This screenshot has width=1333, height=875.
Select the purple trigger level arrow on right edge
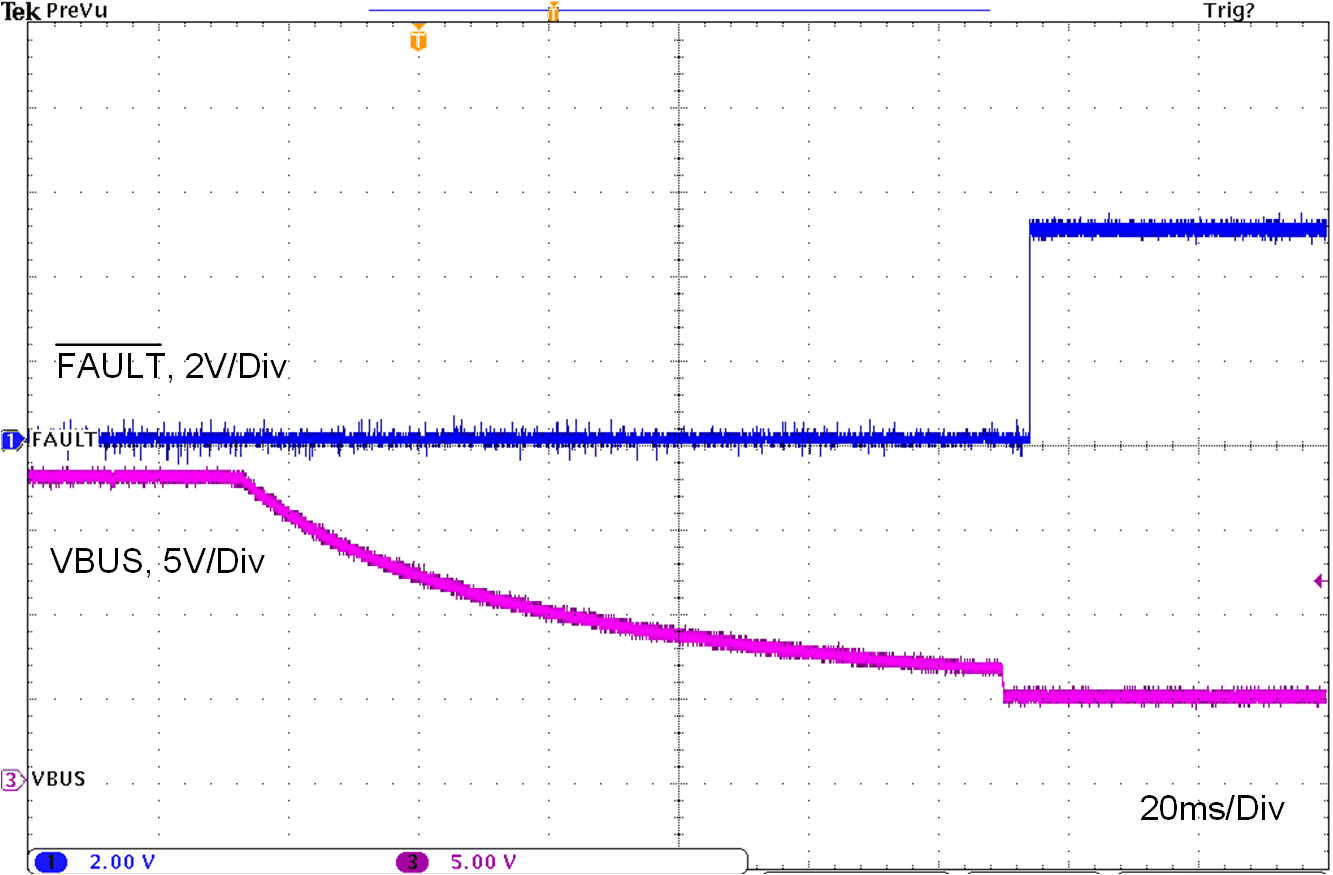pos(1321,579)
